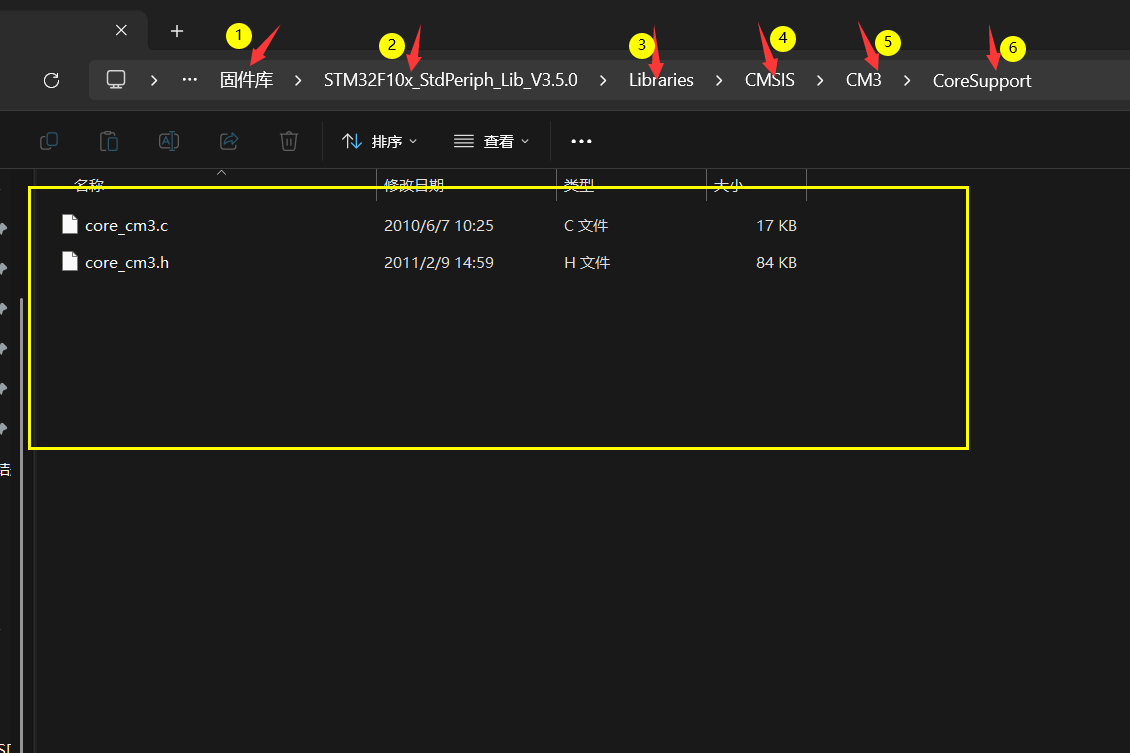The image size is (1130, 753).
Task: Open the toolbar more options menu
Action: pyautogui.click(x=582, y=141)
